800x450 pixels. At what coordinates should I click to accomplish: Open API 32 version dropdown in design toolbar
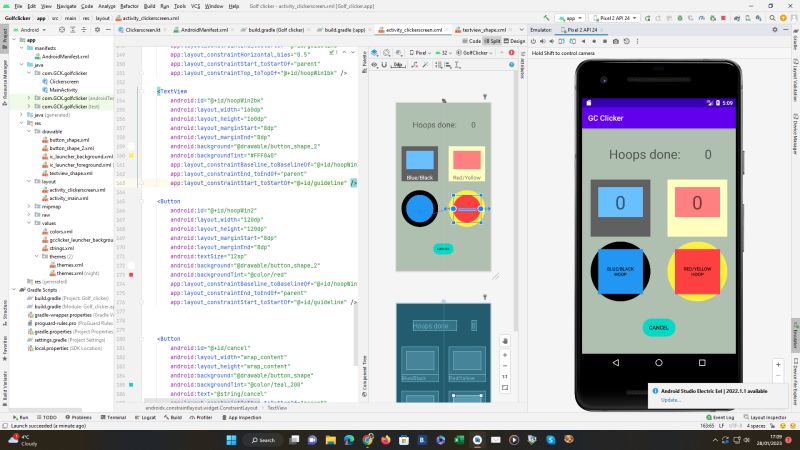pos(443,53)
